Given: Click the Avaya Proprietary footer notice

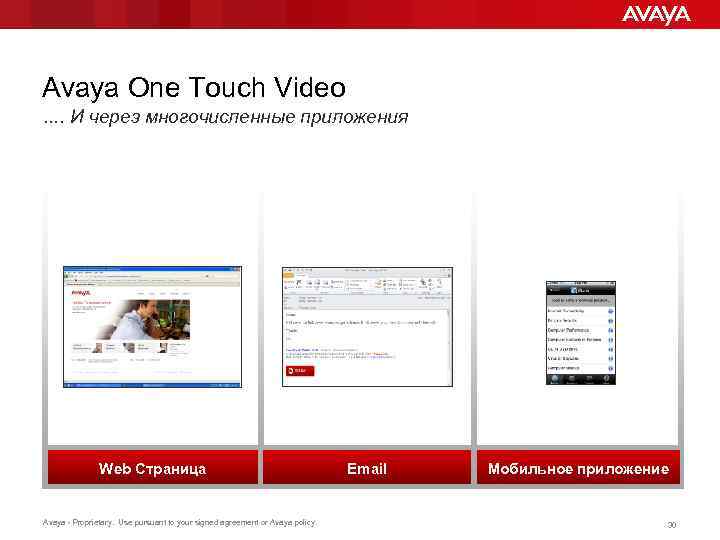Looking at the screenshot, I should coord(179,523).
